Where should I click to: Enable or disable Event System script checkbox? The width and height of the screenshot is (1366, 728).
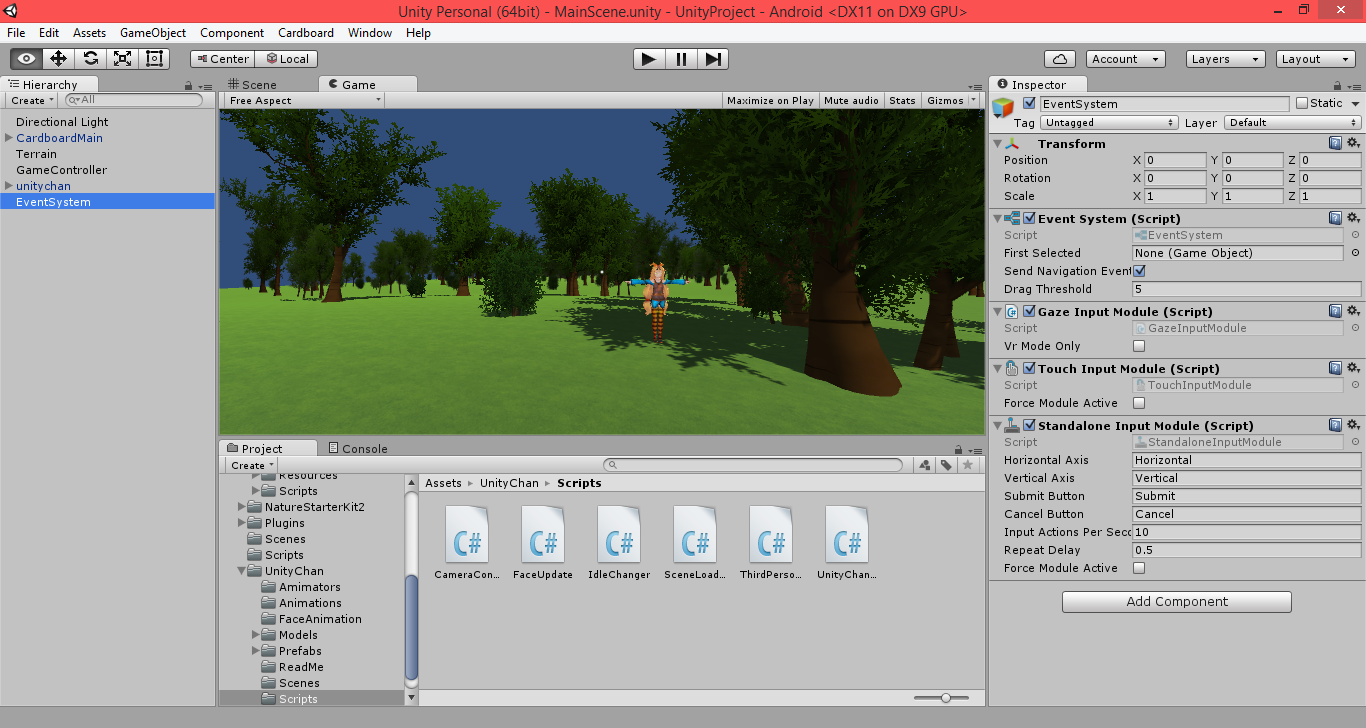tap(1029, 218)
